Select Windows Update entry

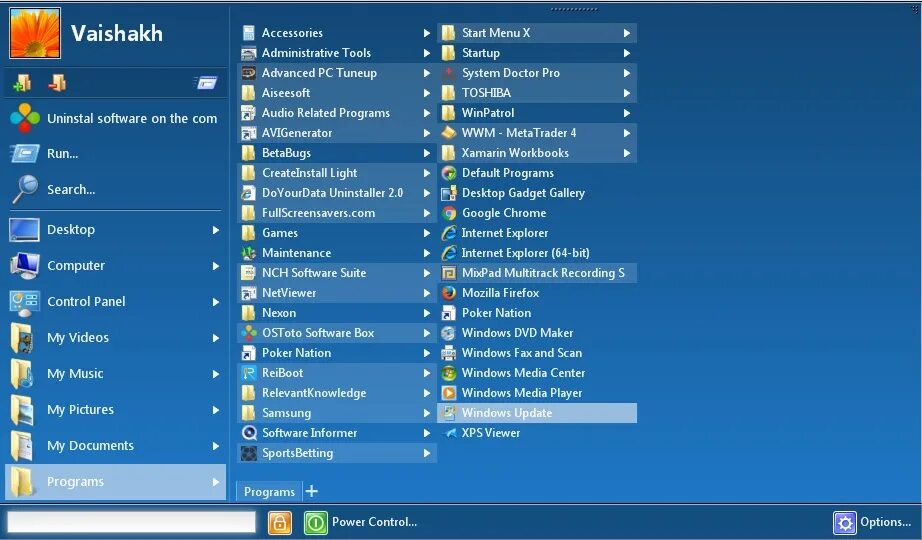536,413
